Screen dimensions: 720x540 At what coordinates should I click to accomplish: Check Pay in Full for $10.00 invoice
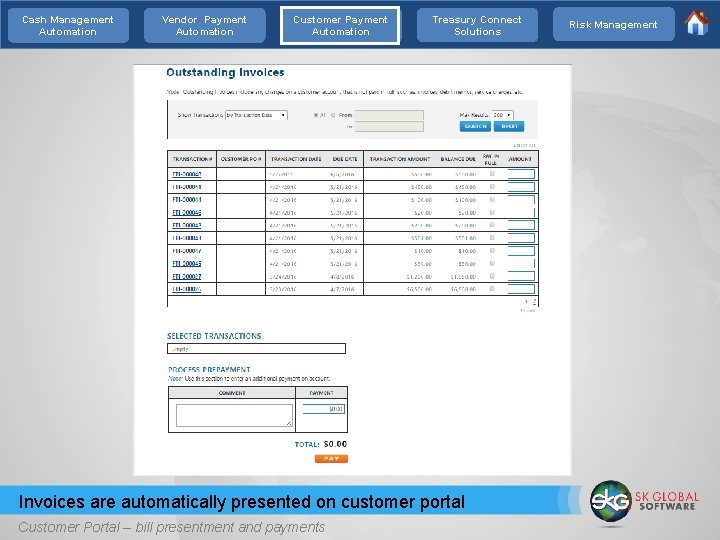point(492,251)
